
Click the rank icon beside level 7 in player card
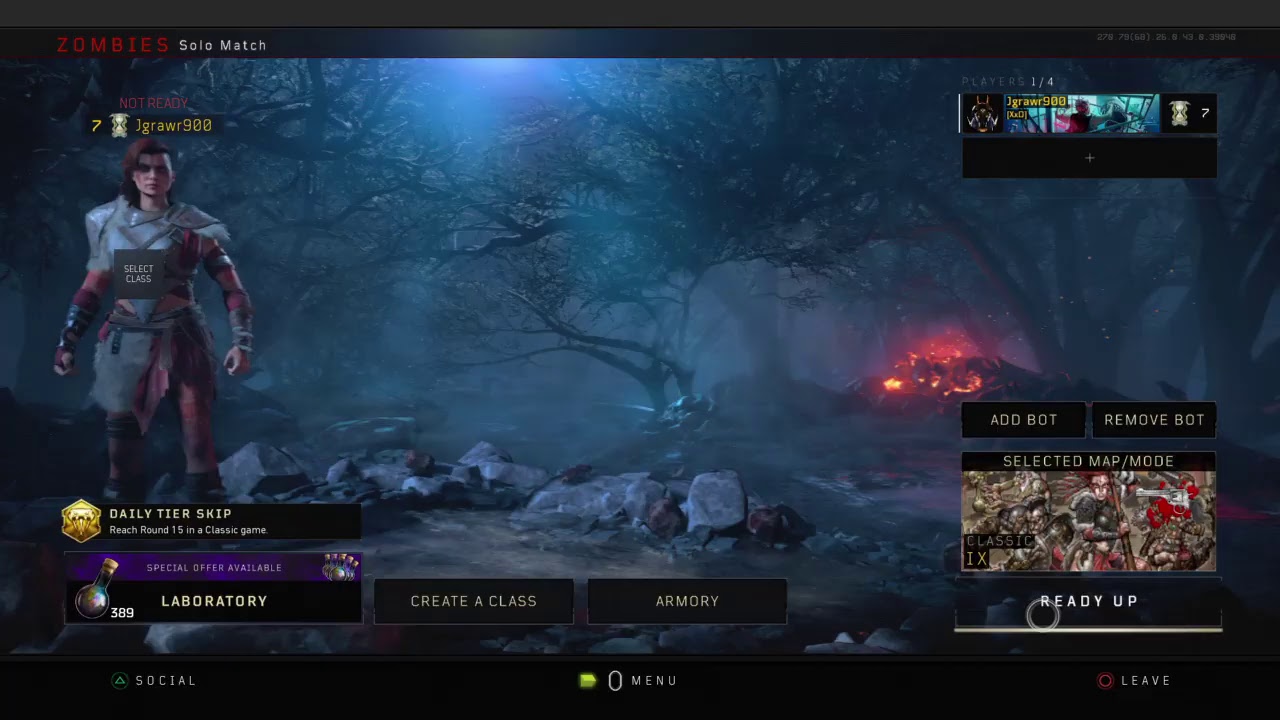[1179, 114]
